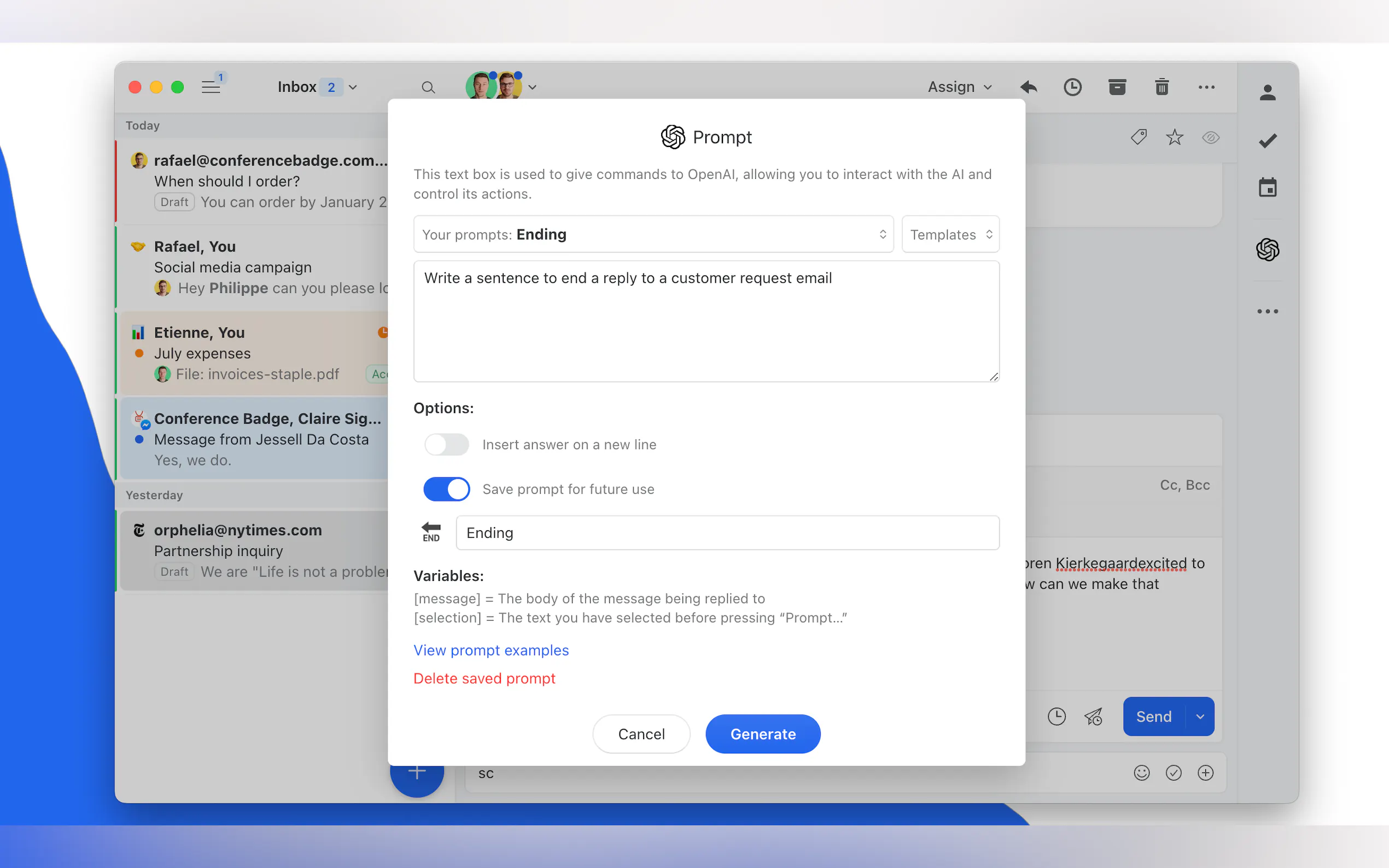Click the Delete saved prompt link
The height and width of the screenshot is (868, 1389).
484,678
